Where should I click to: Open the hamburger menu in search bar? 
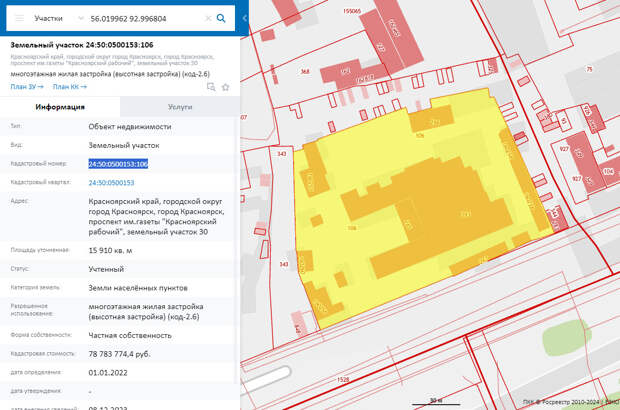(19, 18)
